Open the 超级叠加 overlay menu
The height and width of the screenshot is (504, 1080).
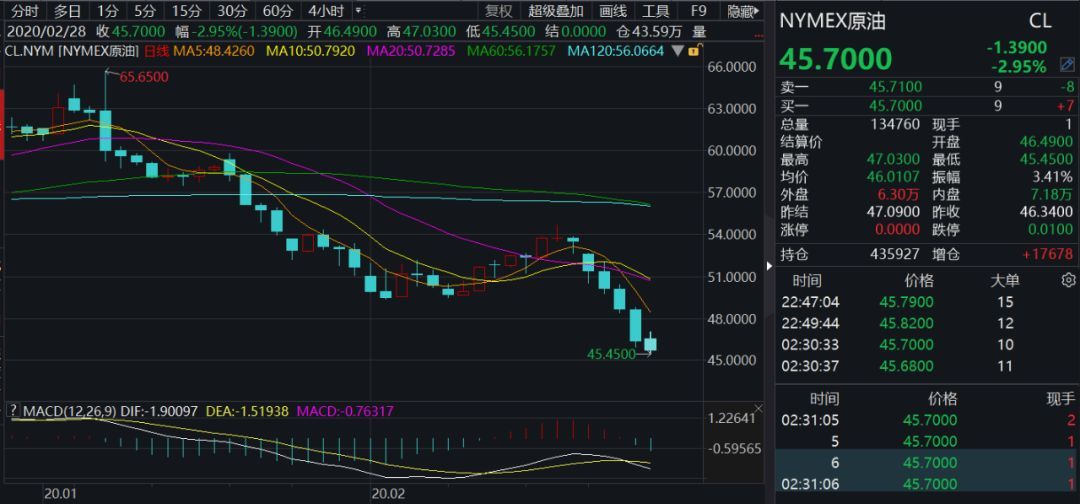pyautogui.click(x=556, y=11)
